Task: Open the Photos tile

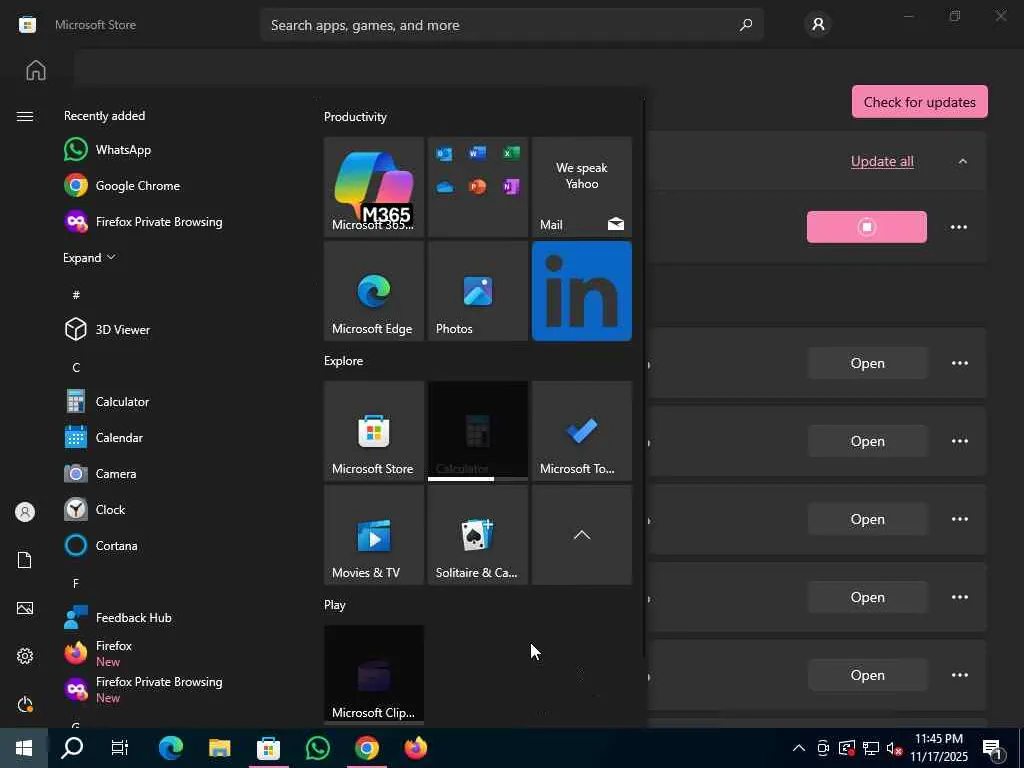Action: point(477,291)
